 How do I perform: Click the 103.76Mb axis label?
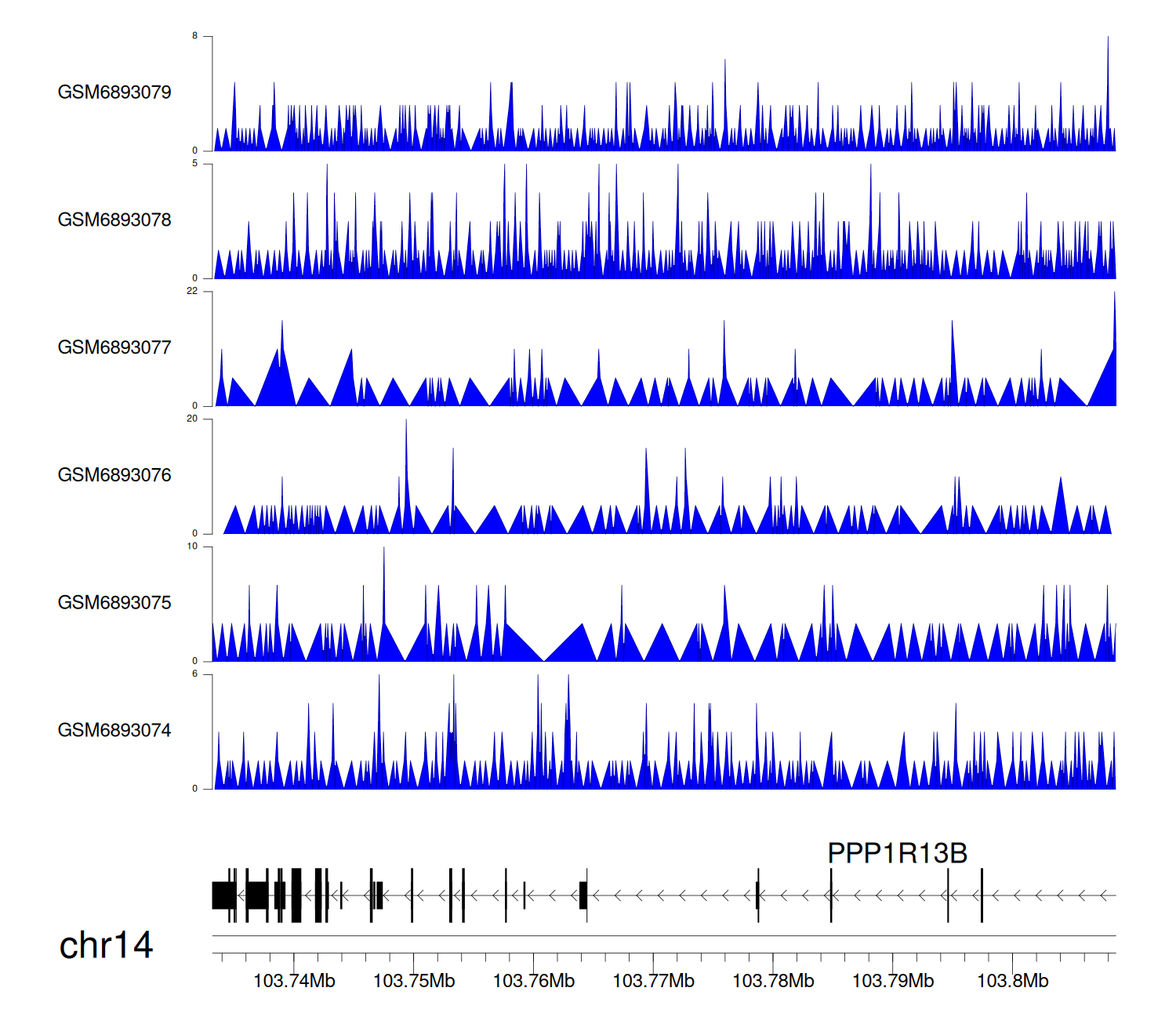click(534, 981)
